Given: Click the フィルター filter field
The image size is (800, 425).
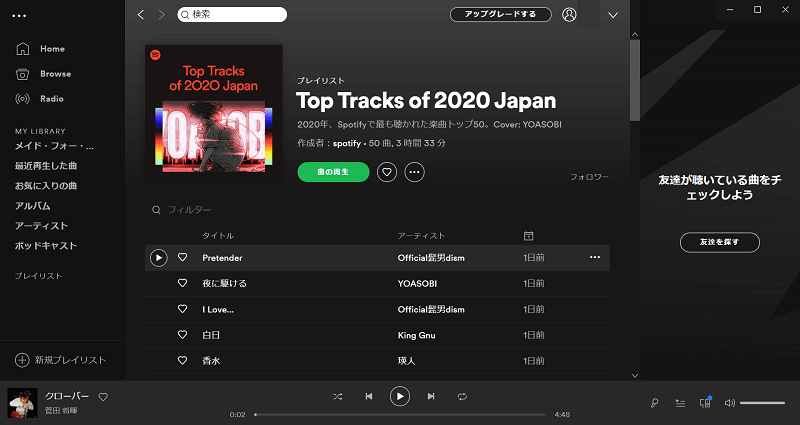Looking at the screenshot, I should [189, 210].
